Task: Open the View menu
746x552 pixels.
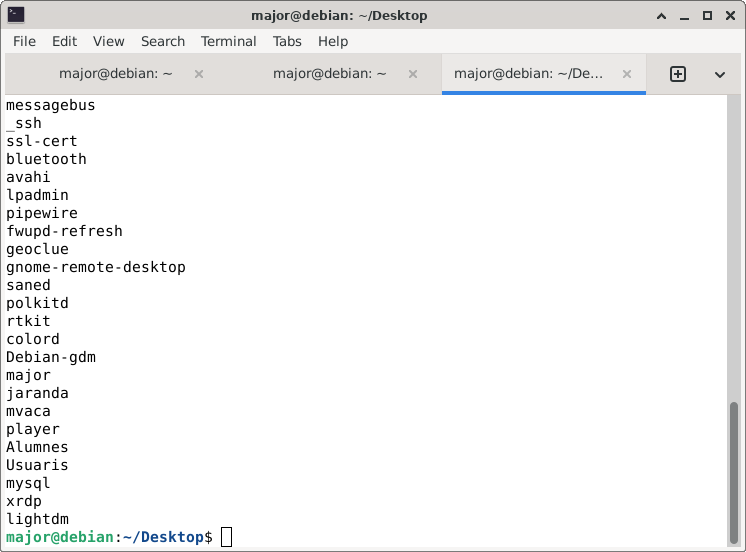Action: [109, 41]
